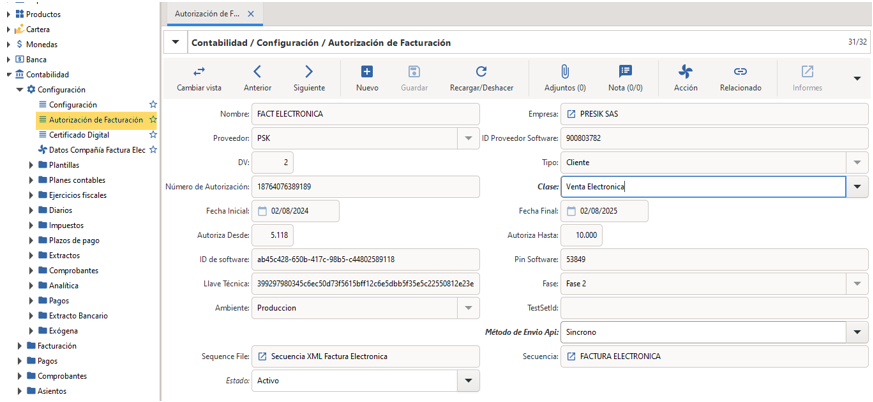The height and width of the screenshot is (402, 873).
Task: Open the Fecha Inicial calendar picker
Action: (x=263, y=211)
